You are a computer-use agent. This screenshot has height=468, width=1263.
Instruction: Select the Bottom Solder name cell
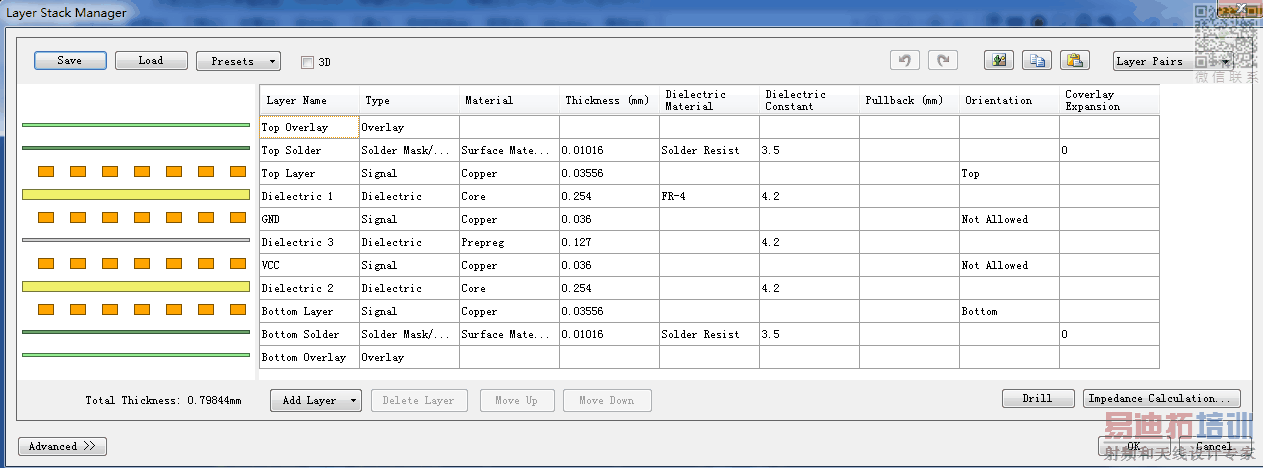(309, 334)
